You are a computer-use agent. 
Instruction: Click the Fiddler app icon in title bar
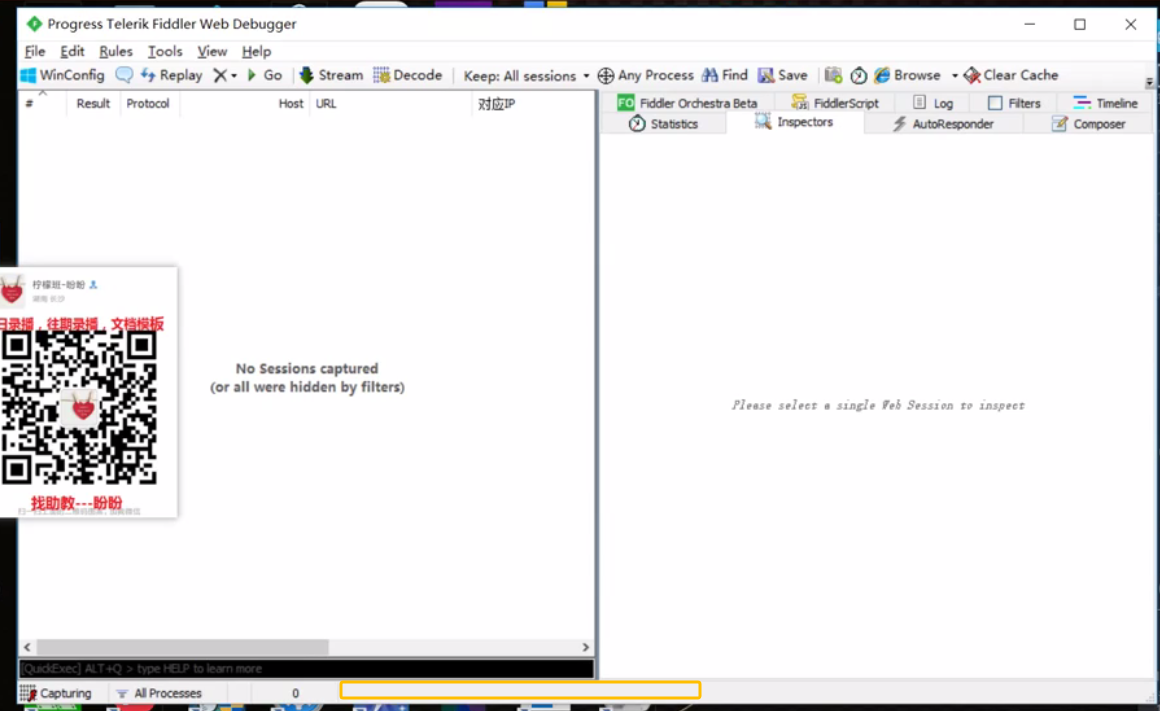[x=34, y=24]
